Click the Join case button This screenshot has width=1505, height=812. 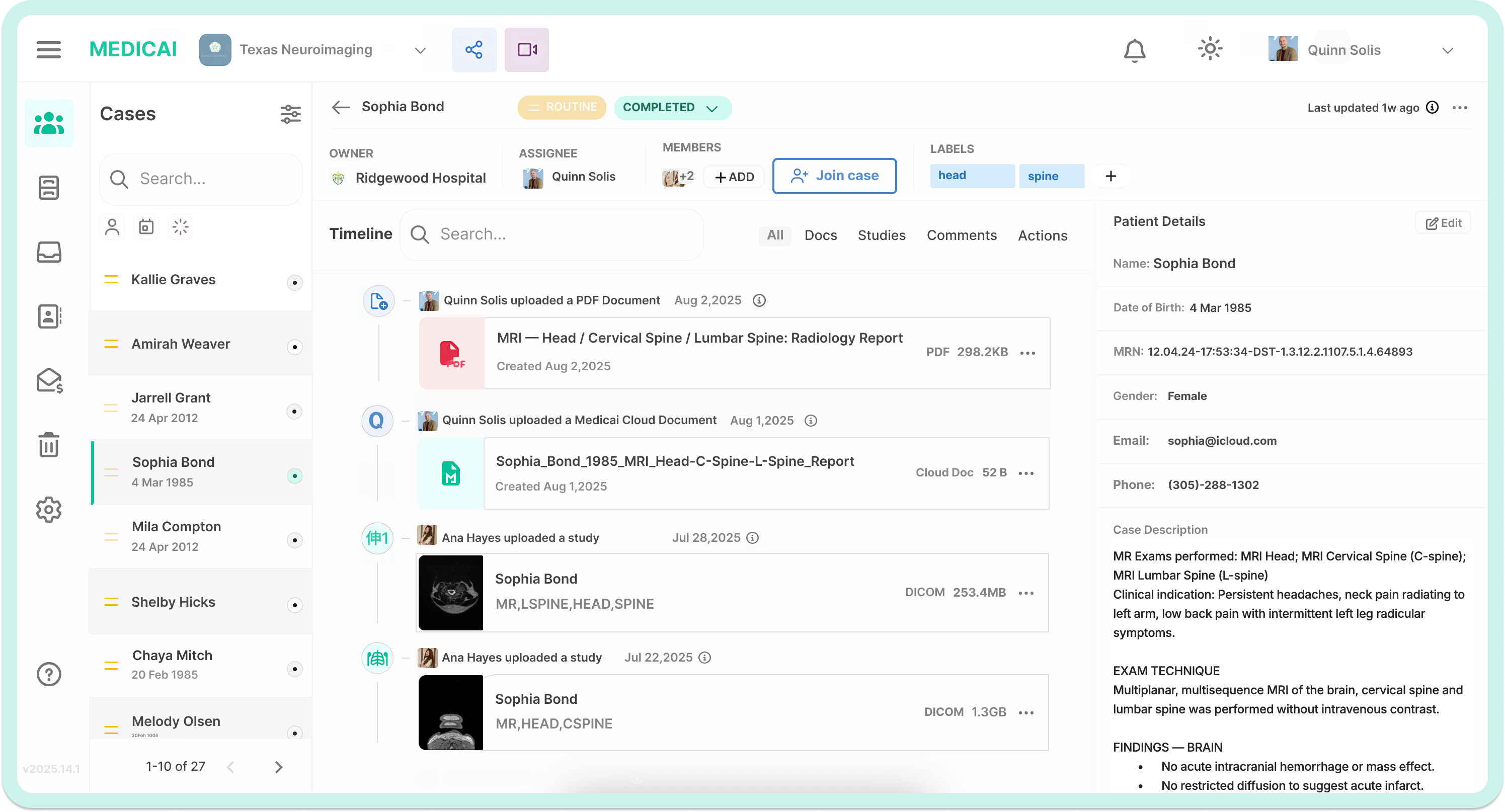point(834,176)
